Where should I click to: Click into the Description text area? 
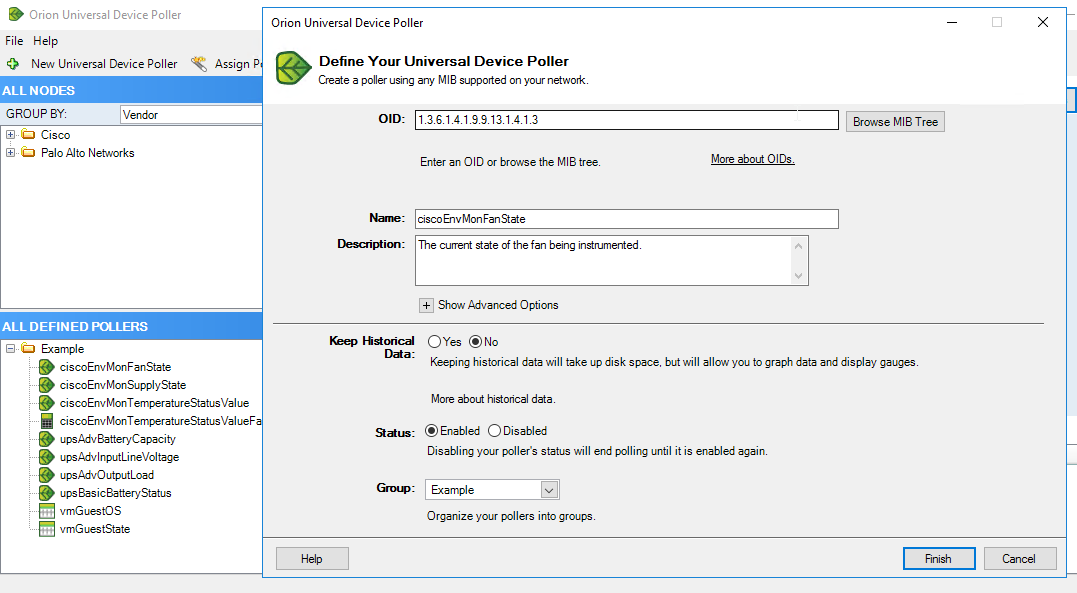click(x=603, y=260)
